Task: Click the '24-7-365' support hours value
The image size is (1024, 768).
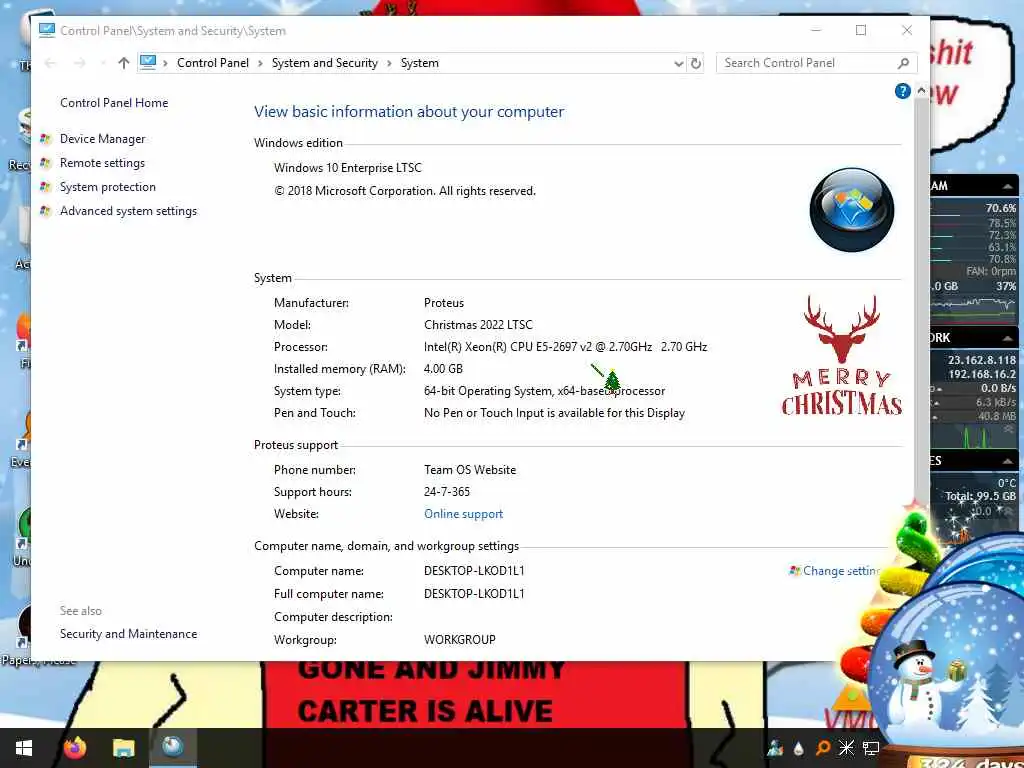Action: point(447,492)
